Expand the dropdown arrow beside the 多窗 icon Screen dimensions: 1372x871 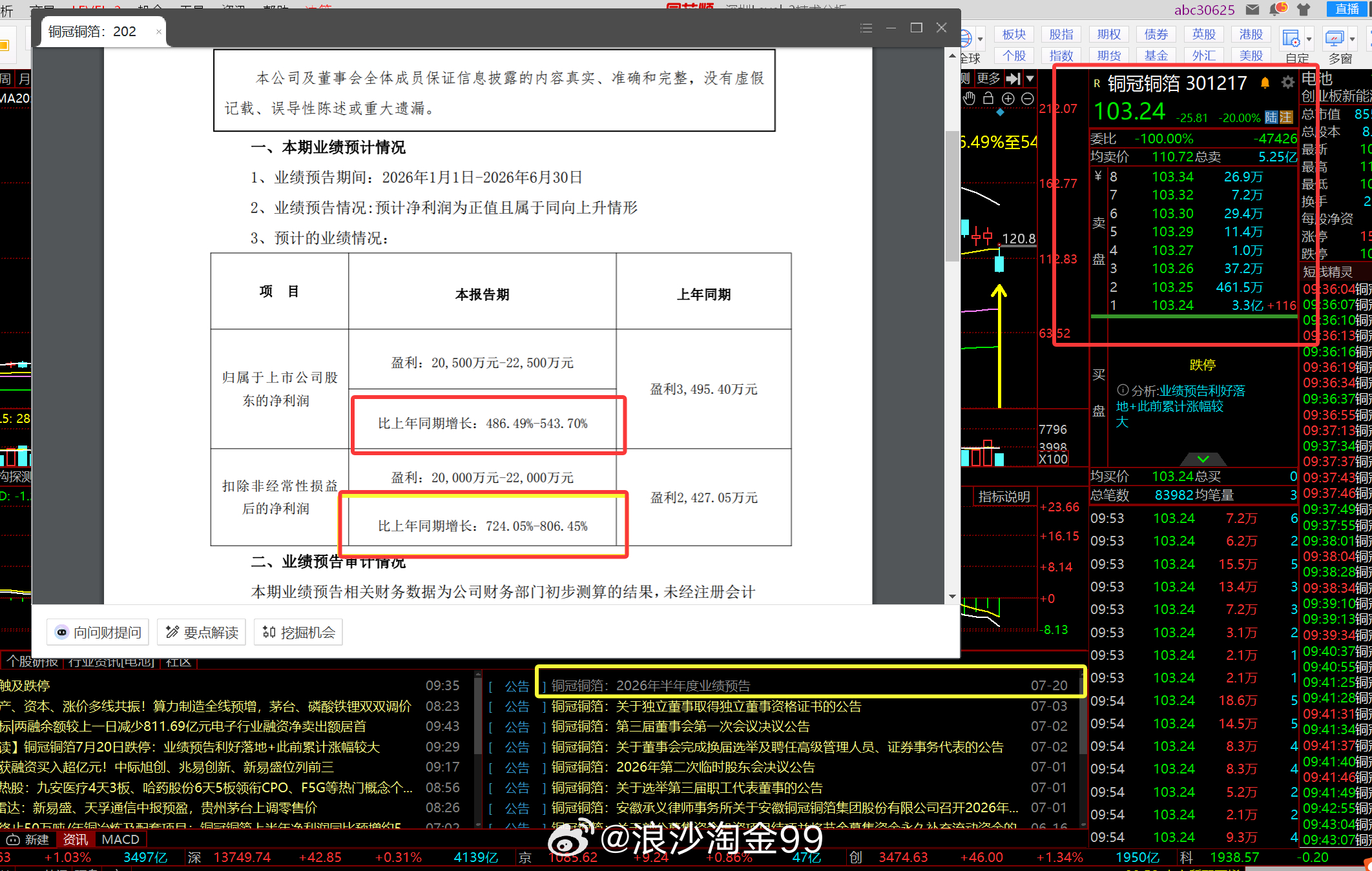pyautogui.click(x=1353, y=39)
